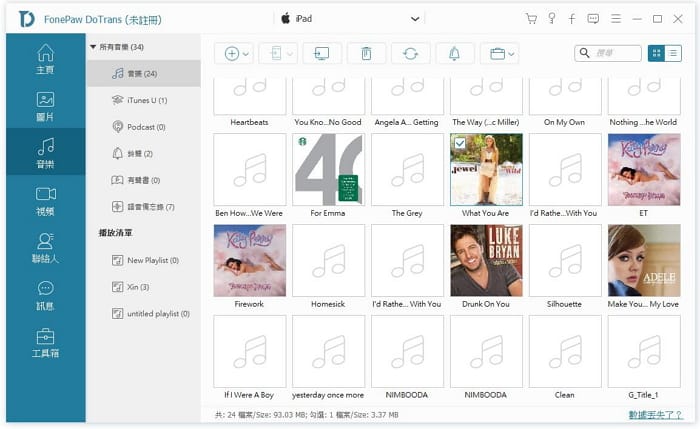Click the Heartbeats song title
The width and height of the screenshot is (700, 429).
[249, 122]
